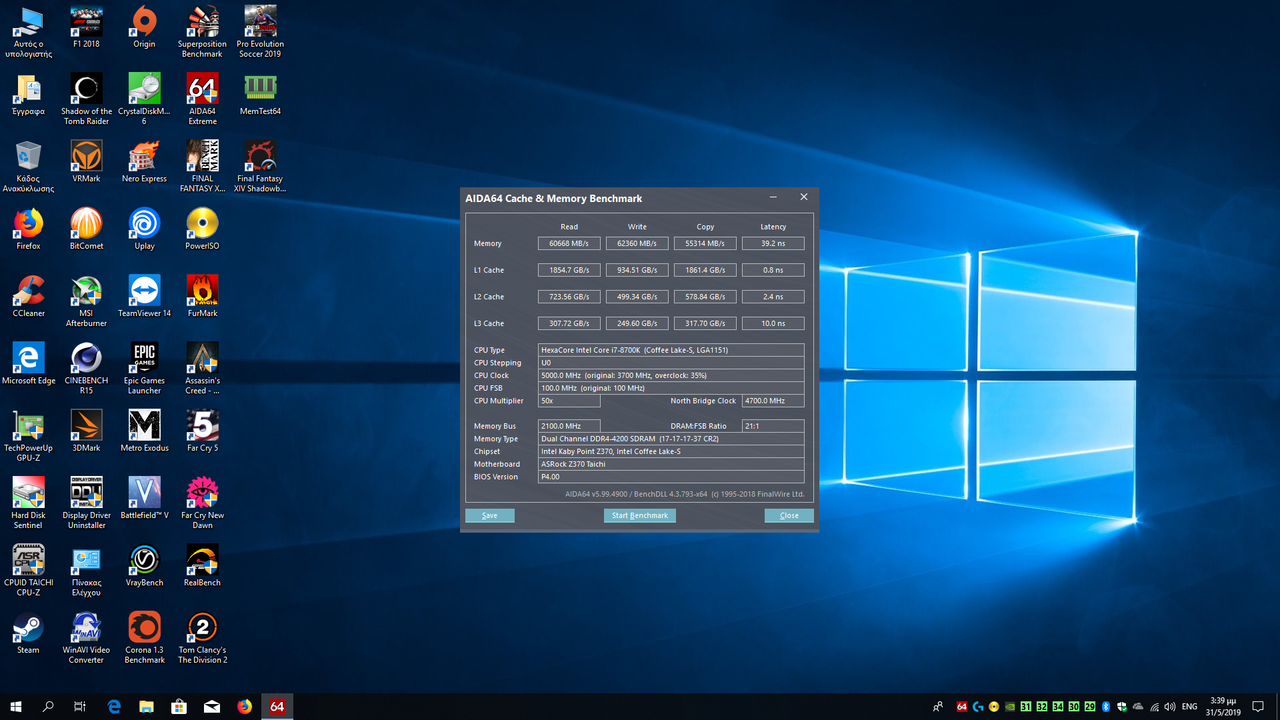
Task: Open Pro Evolution Soccer 2019 icon
Action: click(260, 32)
